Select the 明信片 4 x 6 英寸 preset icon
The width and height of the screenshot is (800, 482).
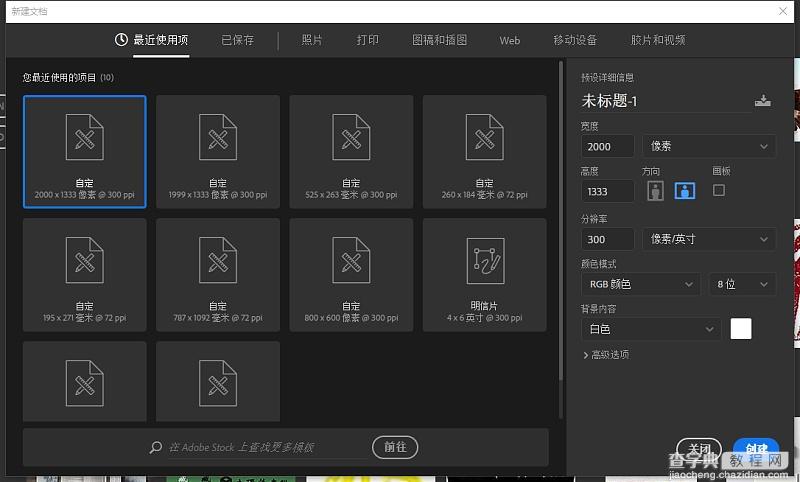coord(485,261)
